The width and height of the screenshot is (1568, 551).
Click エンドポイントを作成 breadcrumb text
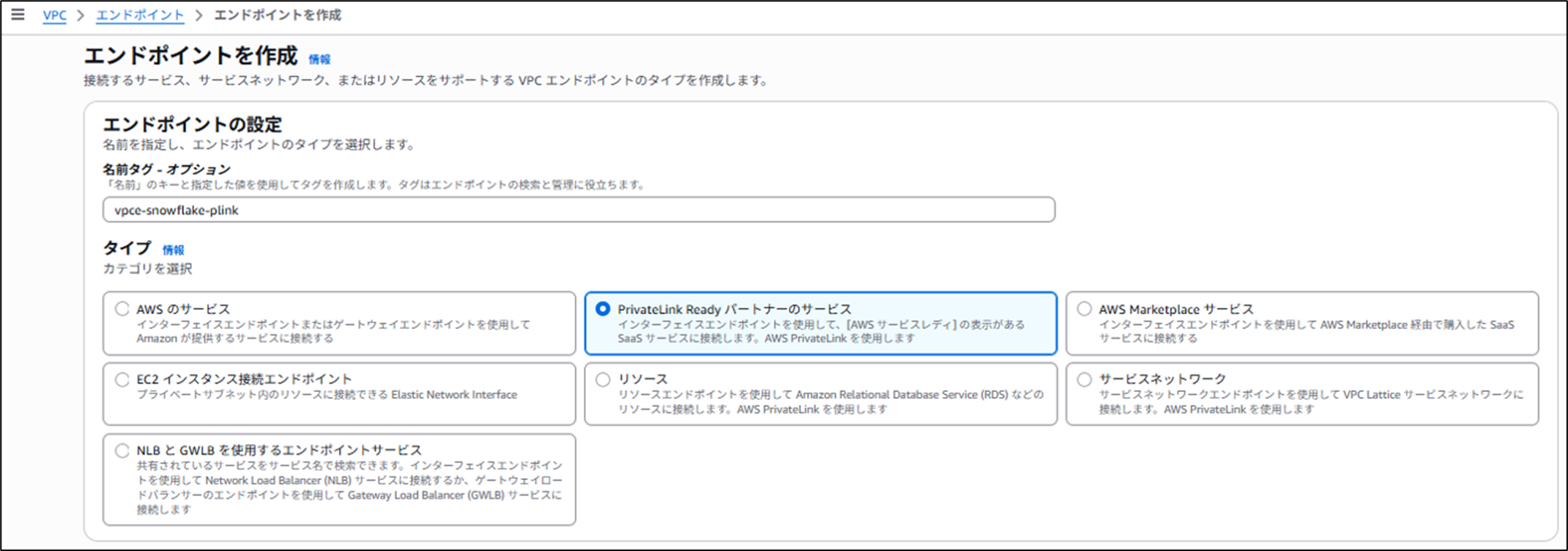pos(278,15)
